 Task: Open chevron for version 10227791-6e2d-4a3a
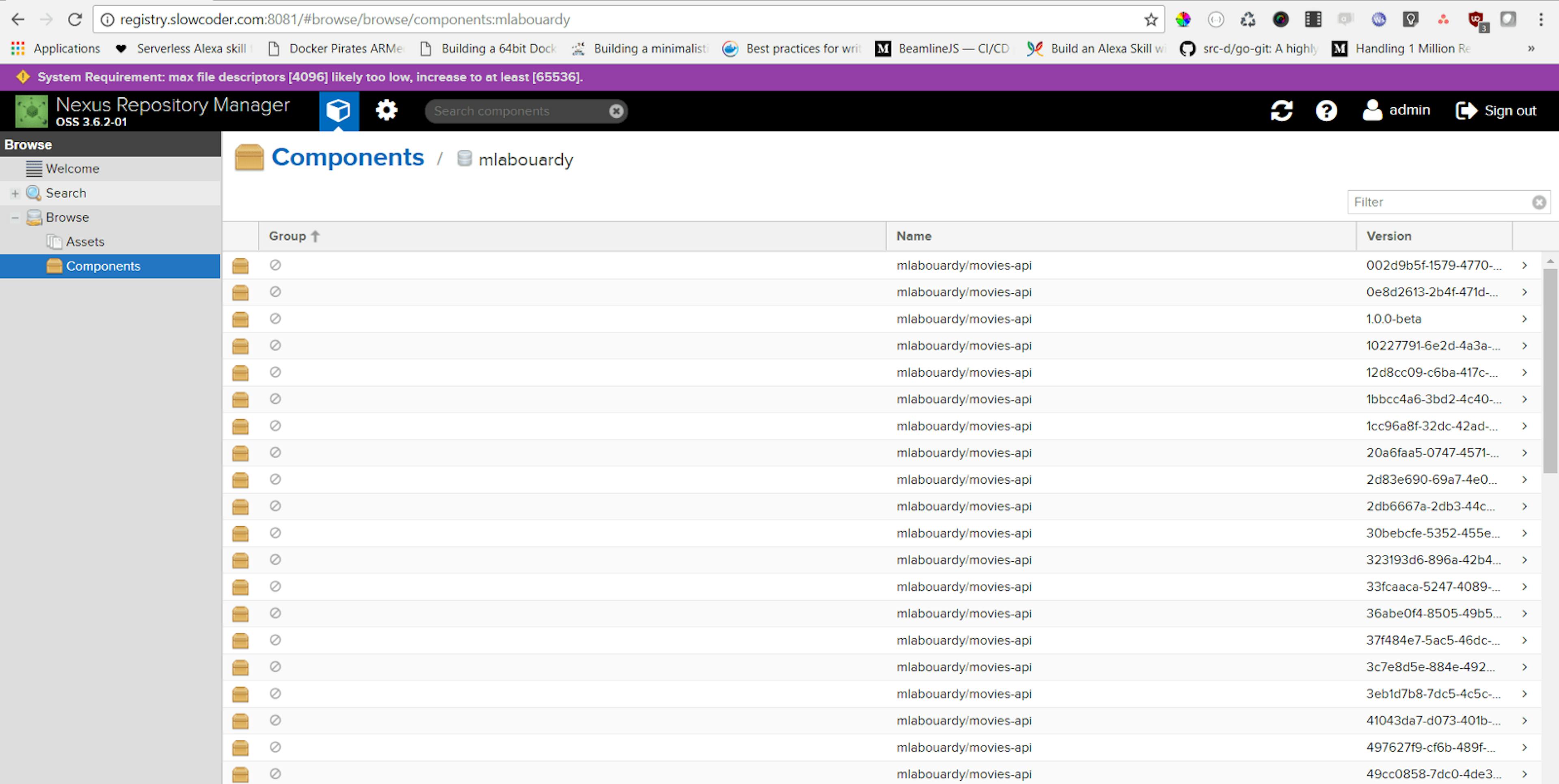click(x=1524, y=345)
